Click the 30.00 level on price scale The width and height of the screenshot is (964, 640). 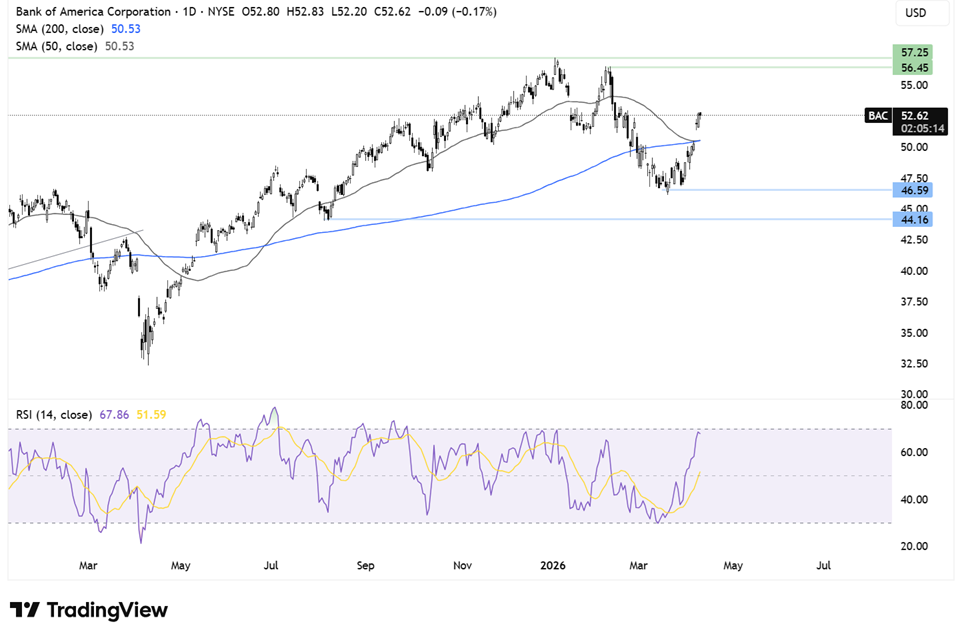[x=912, y=394]
